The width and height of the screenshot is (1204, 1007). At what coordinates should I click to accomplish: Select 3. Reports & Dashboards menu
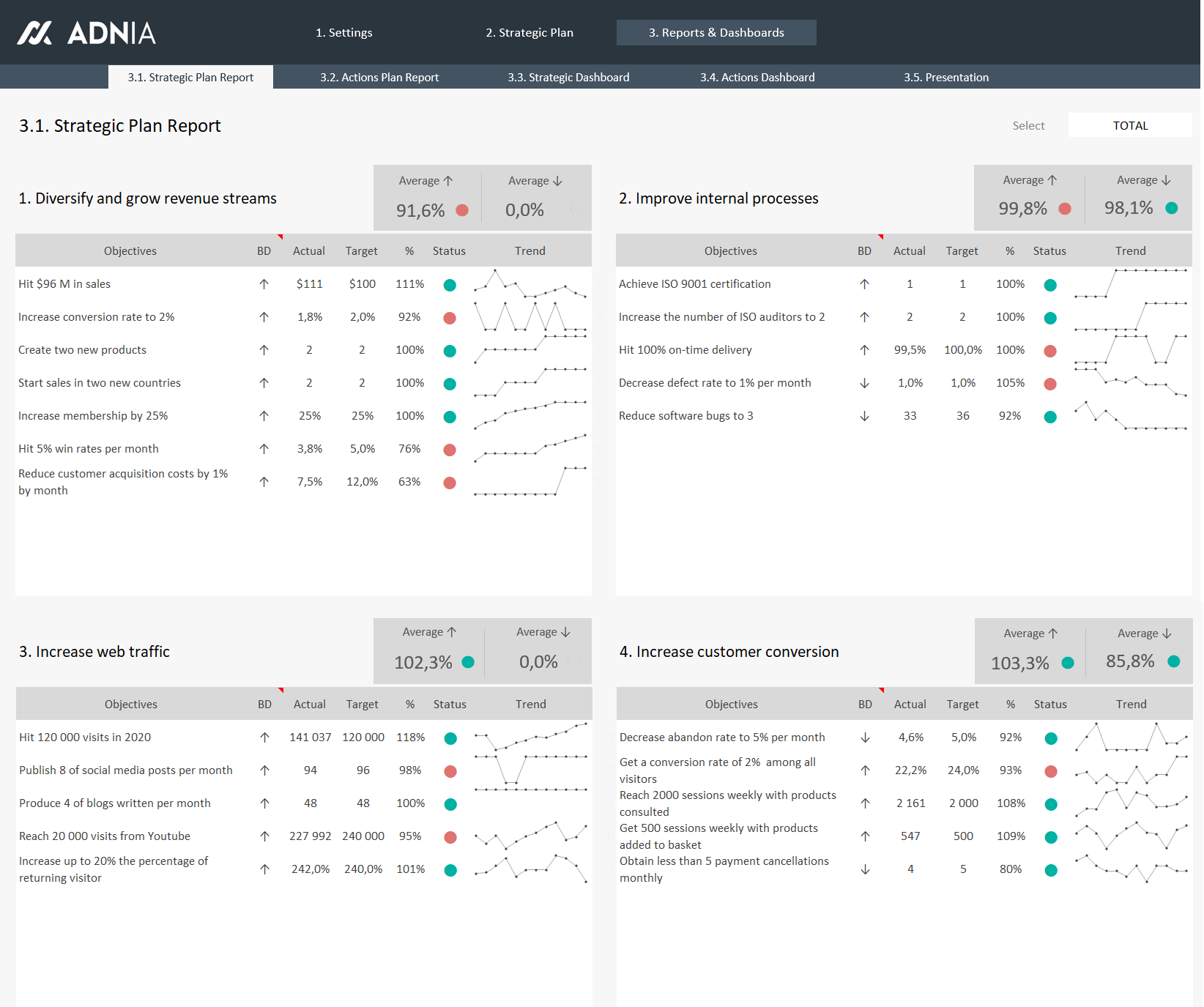point(716,33)
